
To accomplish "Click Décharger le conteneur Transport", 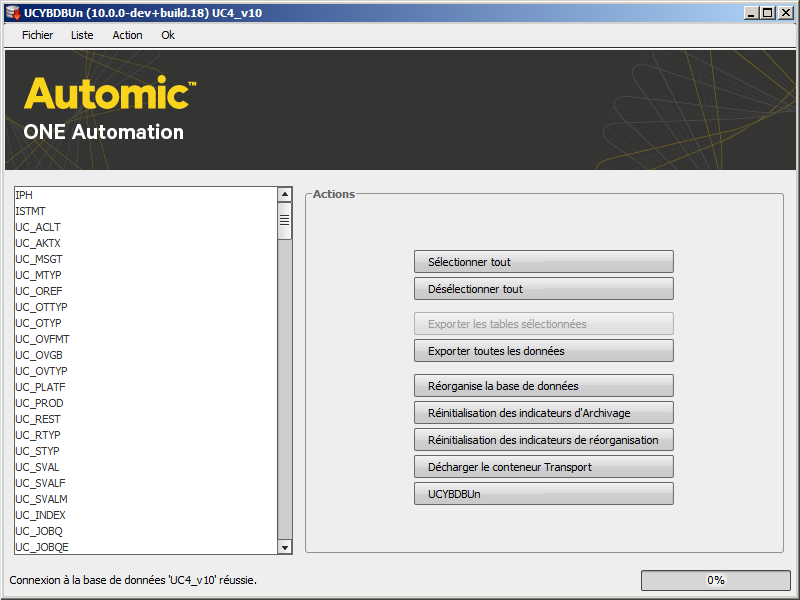I will point(543,467).
